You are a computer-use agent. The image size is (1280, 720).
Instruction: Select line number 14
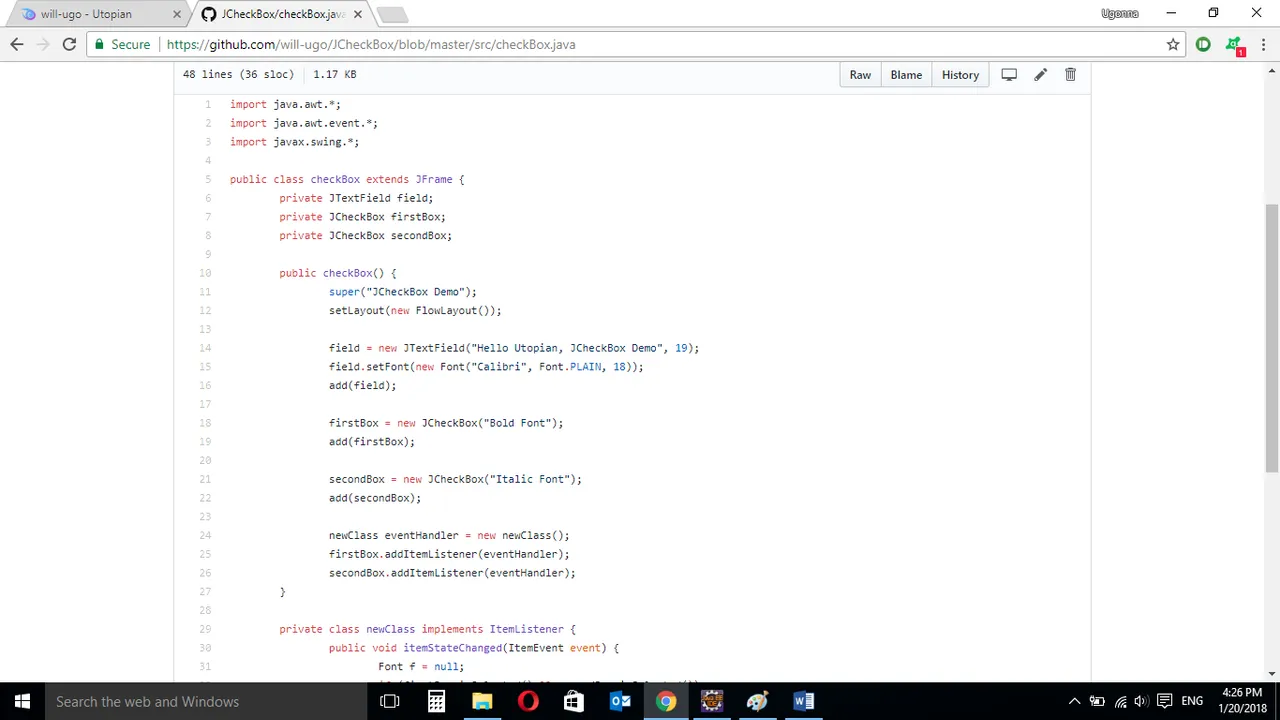(x=205, y=348)
